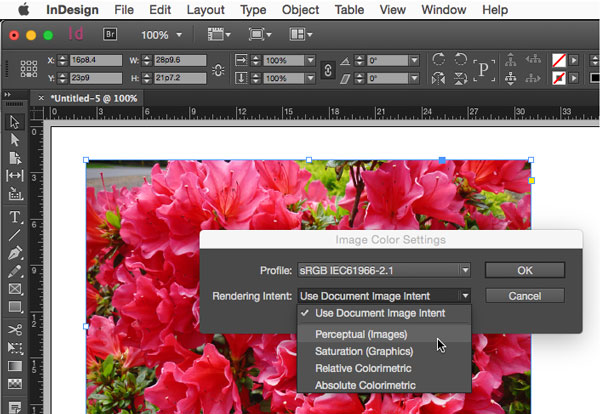Select the Page tool
This screenshot has width=600, height=414.
(15, 158)
